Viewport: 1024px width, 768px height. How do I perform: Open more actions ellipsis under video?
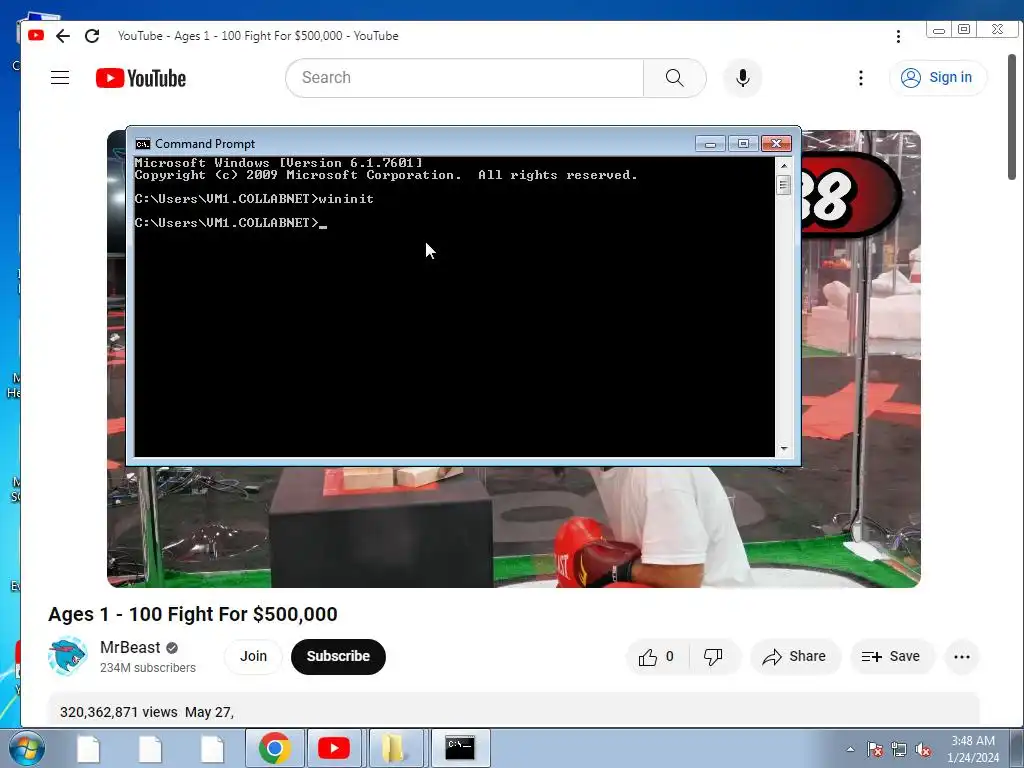pyautogui.click(x=962, y=657)
